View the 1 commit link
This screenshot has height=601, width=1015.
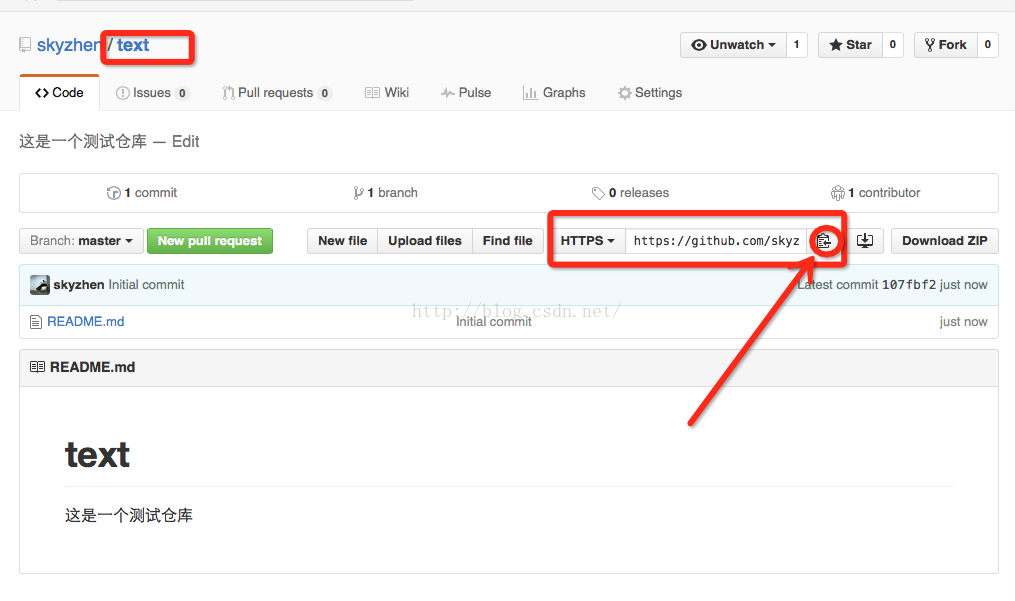coord(142,193)
